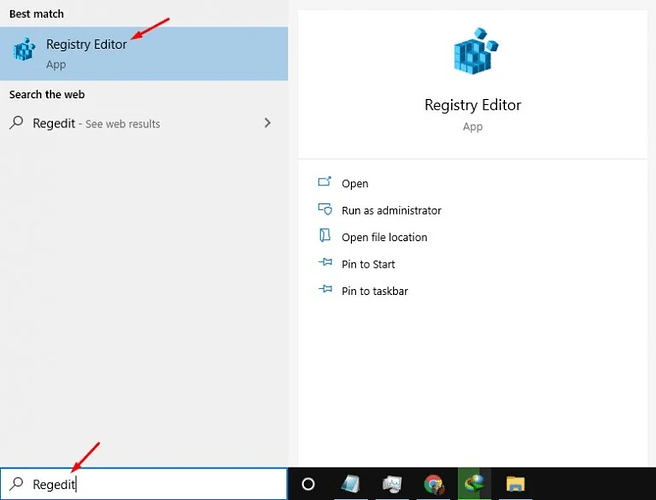Screen dimensions: 656x500
Task: Open Cortana circle on the taskbar
Action: tap(308, 484)
